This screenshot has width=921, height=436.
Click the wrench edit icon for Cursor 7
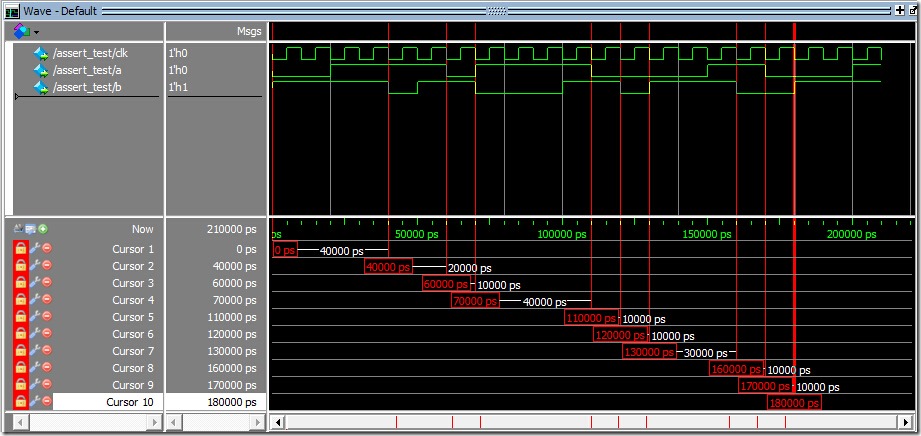tap(34, 351)
